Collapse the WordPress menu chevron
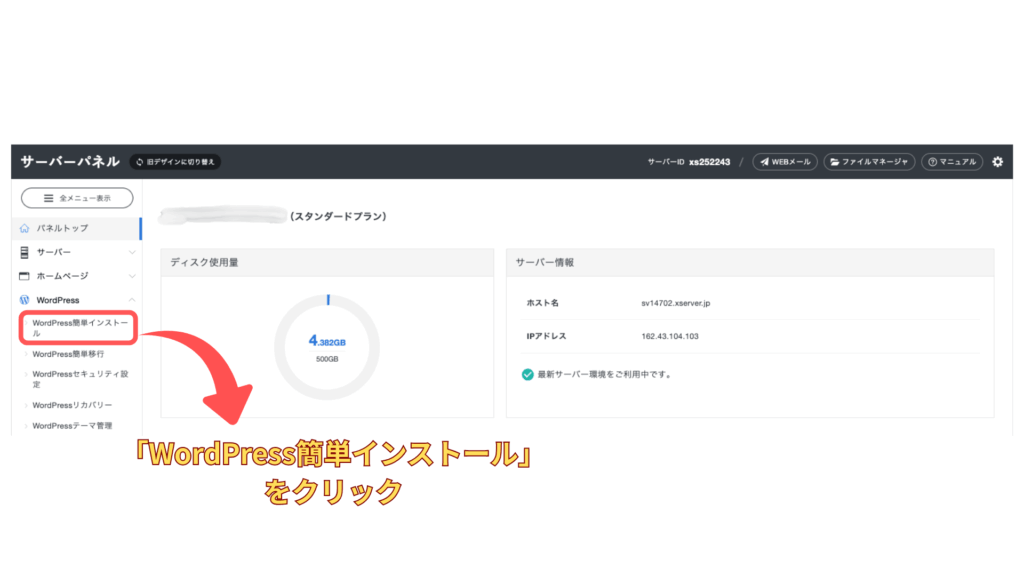Image resolution: width=1024 pixels, height=576 pixels. point(132,300)
